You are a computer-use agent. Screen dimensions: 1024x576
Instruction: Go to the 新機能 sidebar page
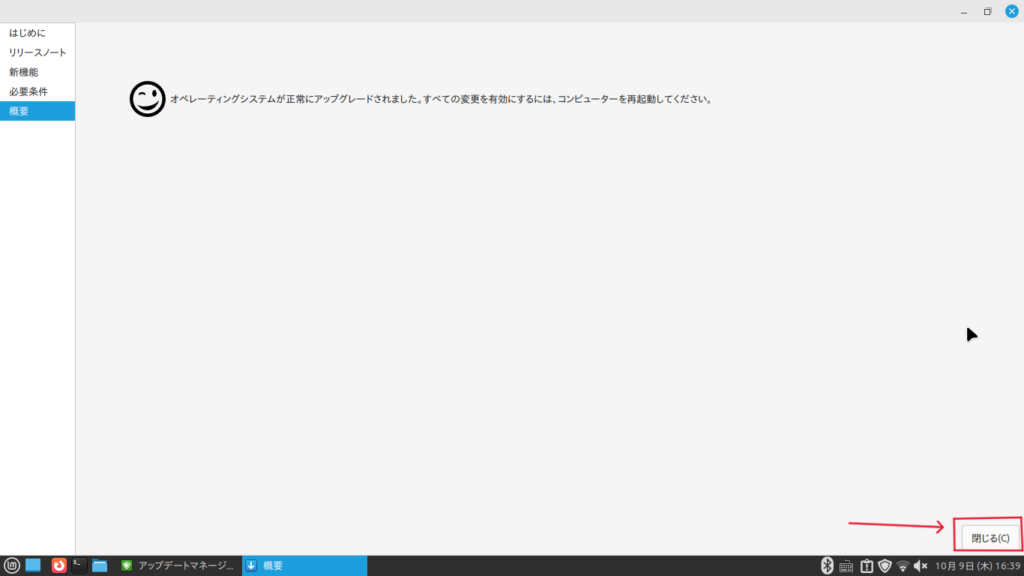click(x=24, y=72)
